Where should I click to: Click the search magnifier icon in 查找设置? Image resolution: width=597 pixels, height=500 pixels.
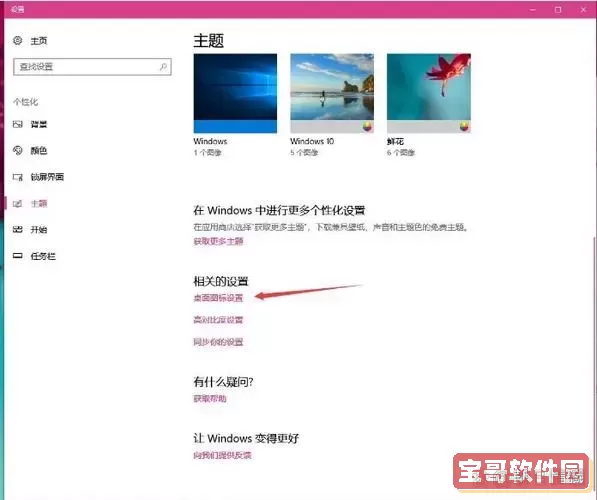(163, 67)
